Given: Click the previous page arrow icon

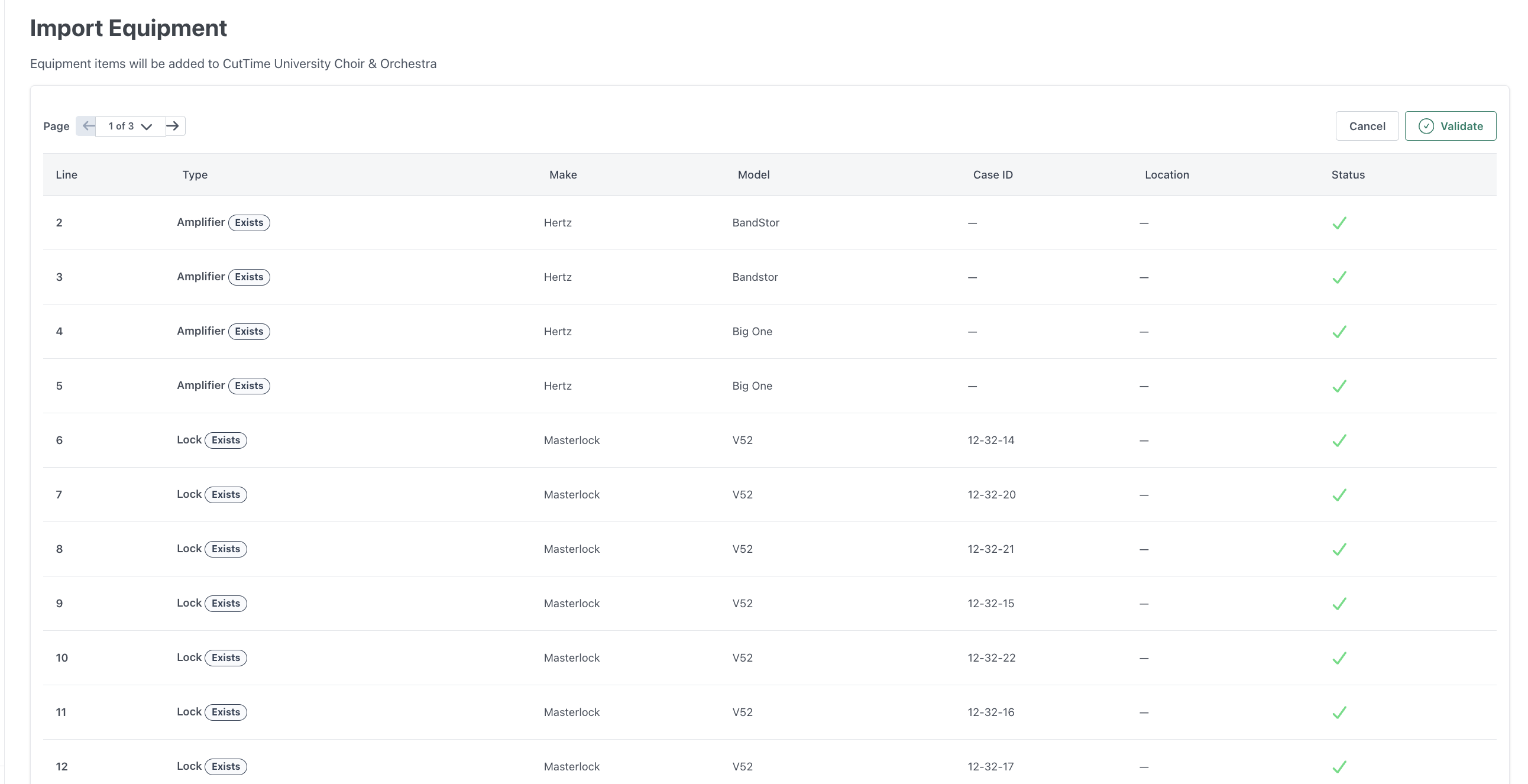Looking at the screenshot, I should click(x=88, y=126).
